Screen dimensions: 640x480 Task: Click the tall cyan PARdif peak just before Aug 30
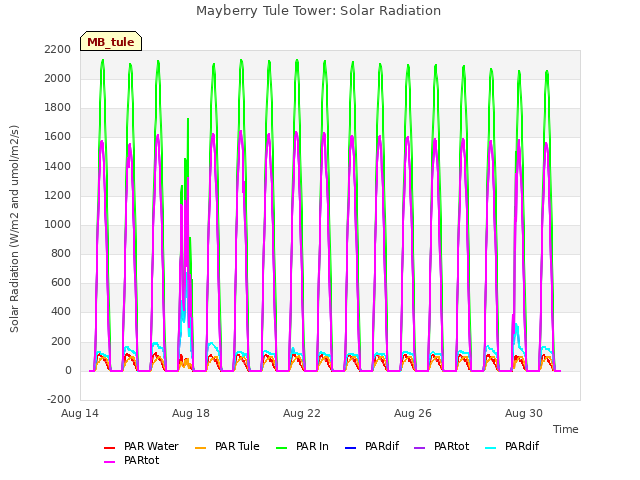pyautogui.click(x=517, y=333)
